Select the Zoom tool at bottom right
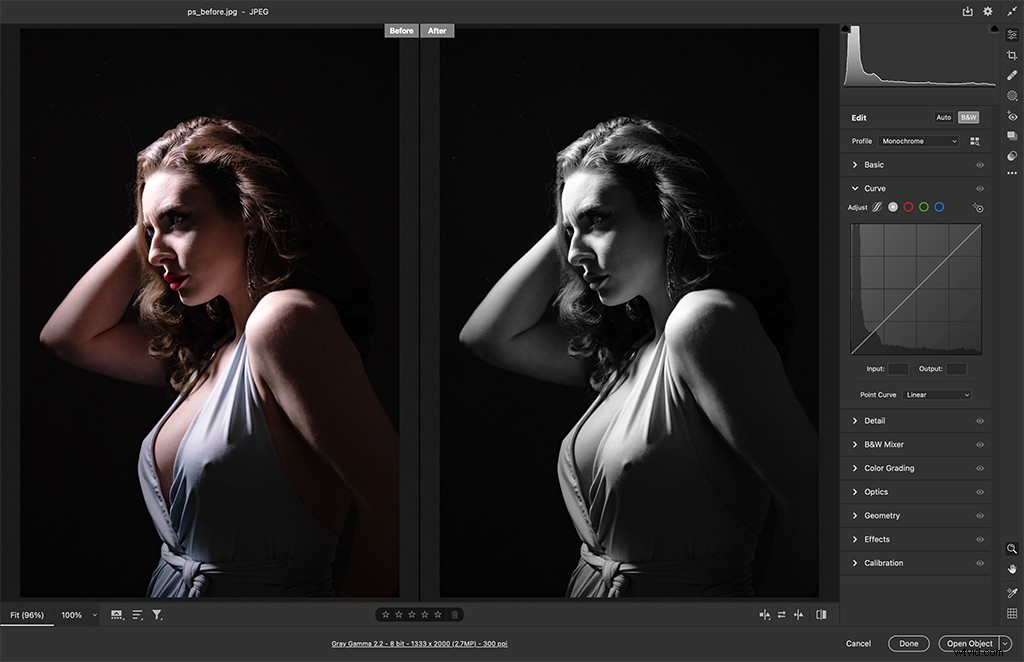Screen dimensions: 1024x662 [x=1012, y=547]
